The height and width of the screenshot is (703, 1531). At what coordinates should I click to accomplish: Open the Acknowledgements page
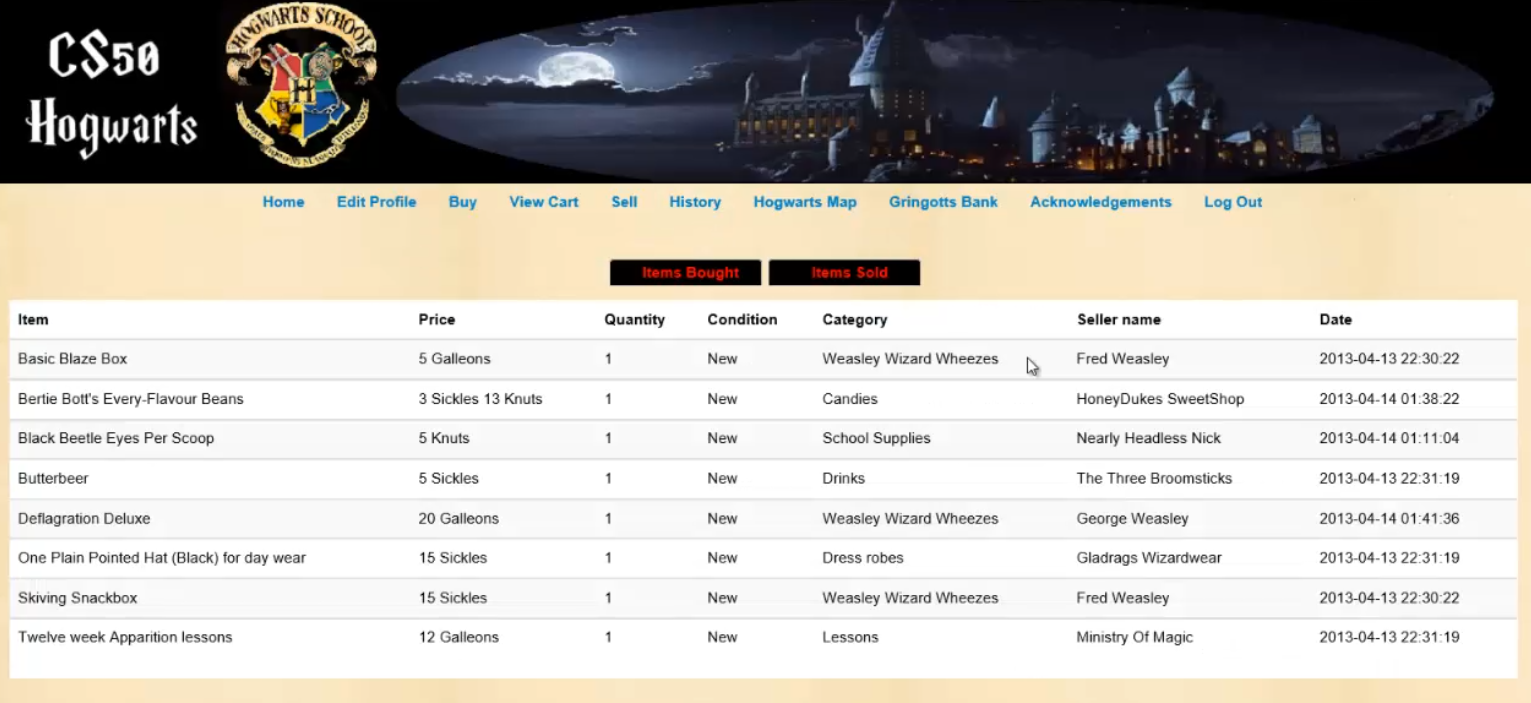coord(1100,202)
